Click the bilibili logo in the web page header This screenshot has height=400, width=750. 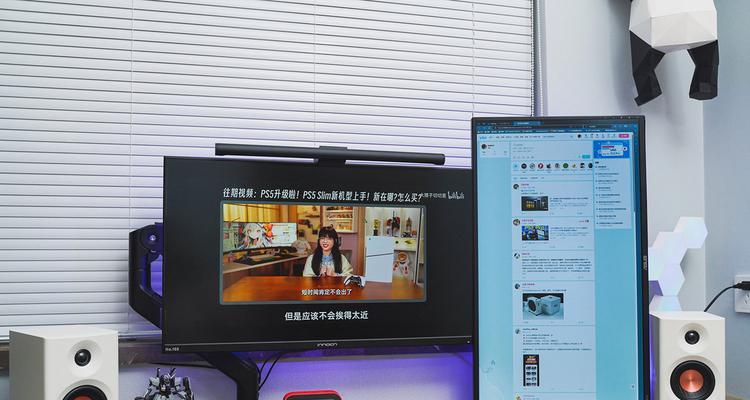[x=483, y=137]
